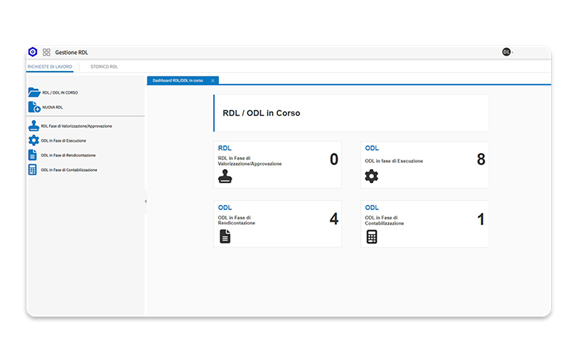Viewport: 576px width, 362px height.
Task: Click the gear icon beside ODL in Fase di Esecuzione in the sidebar
Action: (x=33, y=140)
